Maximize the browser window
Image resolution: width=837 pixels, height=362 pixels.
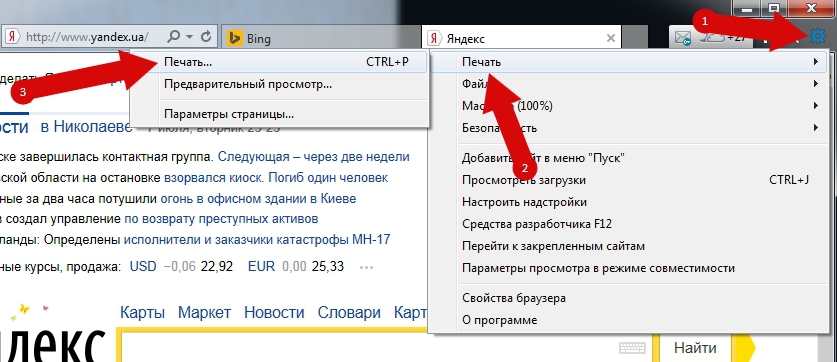point(774,9)
